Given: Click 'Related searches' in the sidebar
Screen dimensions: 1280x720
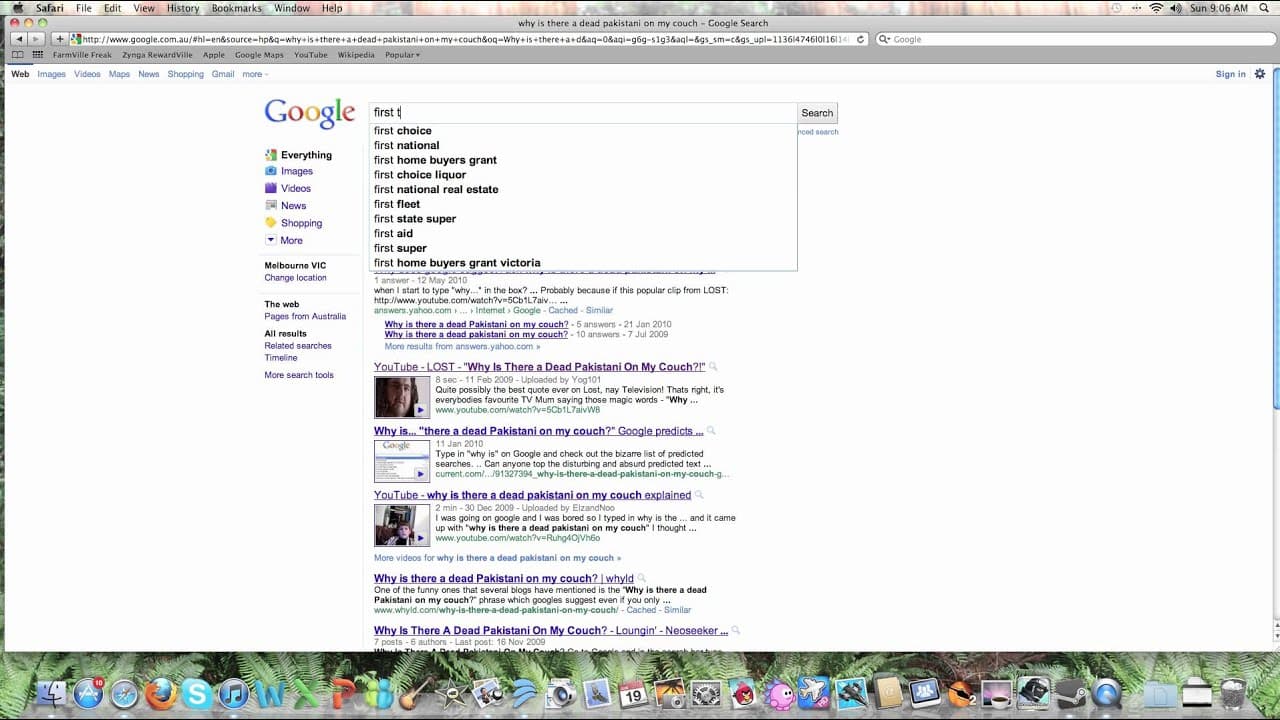Looking at the screenshot, I should [x=298, y=346].
